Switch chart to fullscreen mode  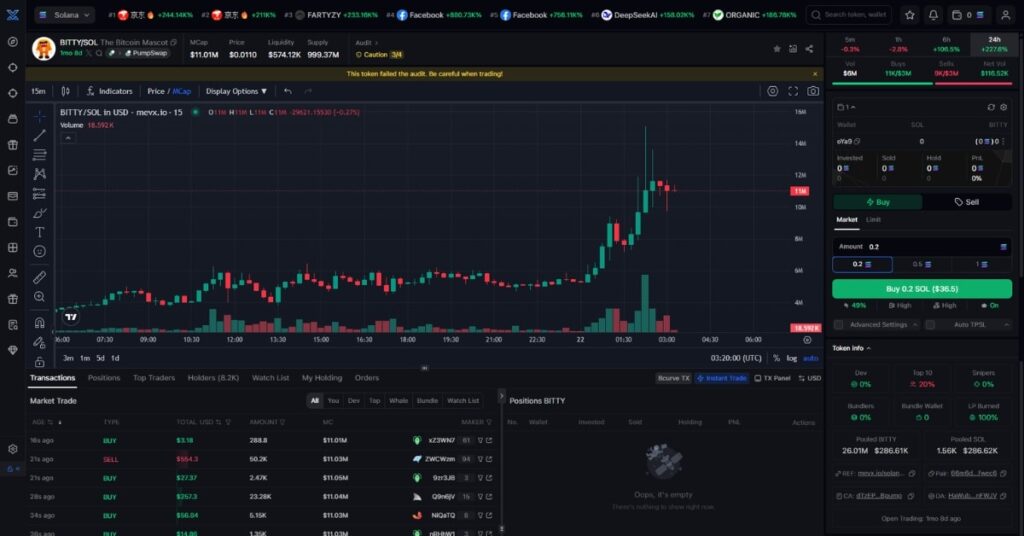point(793,91)
